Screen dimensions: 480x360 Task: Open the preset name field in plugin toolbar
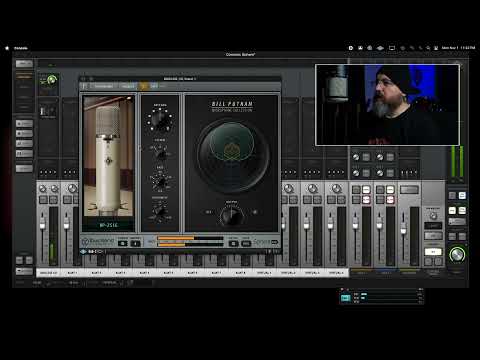click(x=104, y=86)
